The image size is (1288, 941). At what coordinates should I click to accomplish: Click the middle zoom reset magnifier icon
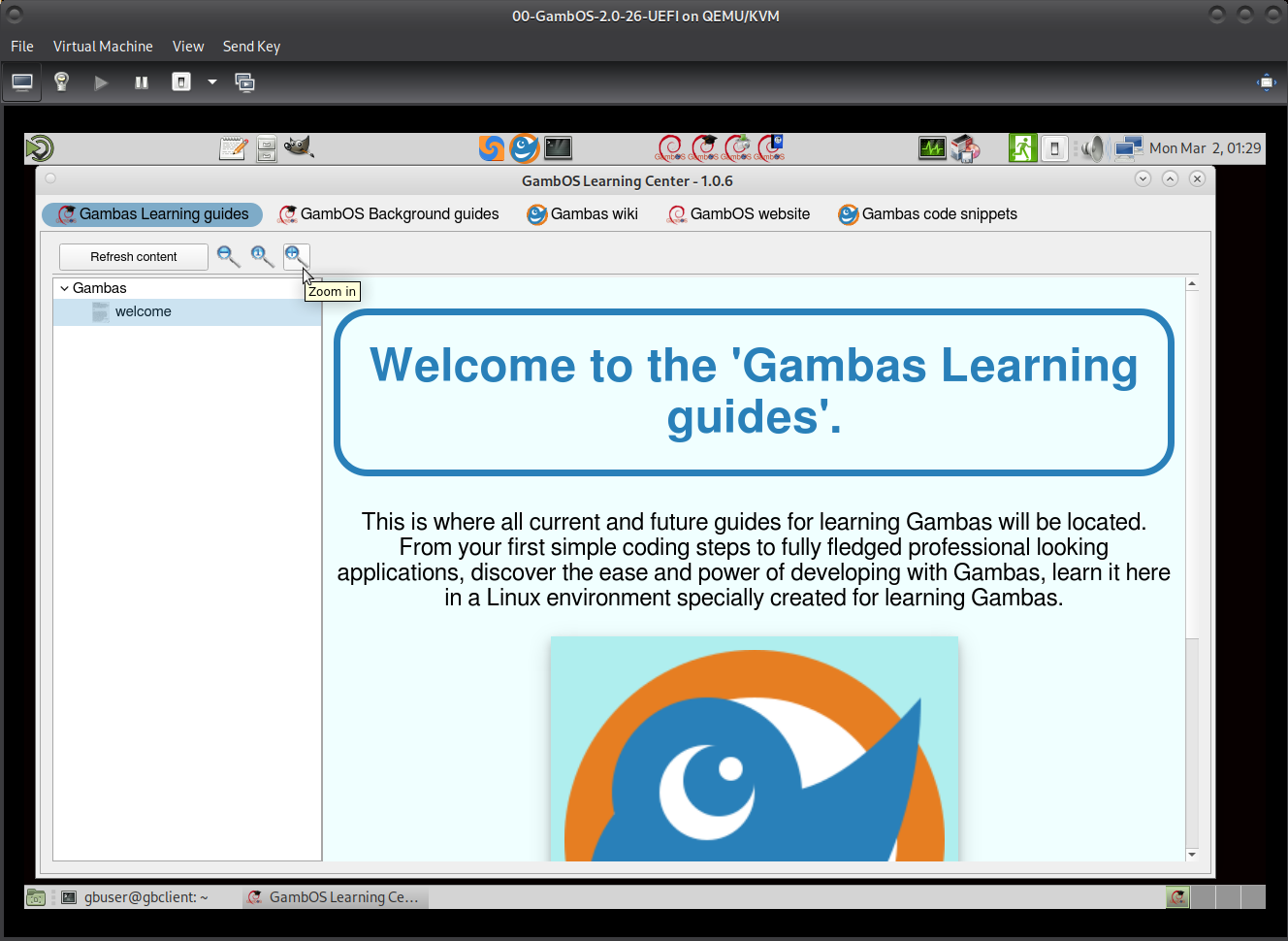262,256
